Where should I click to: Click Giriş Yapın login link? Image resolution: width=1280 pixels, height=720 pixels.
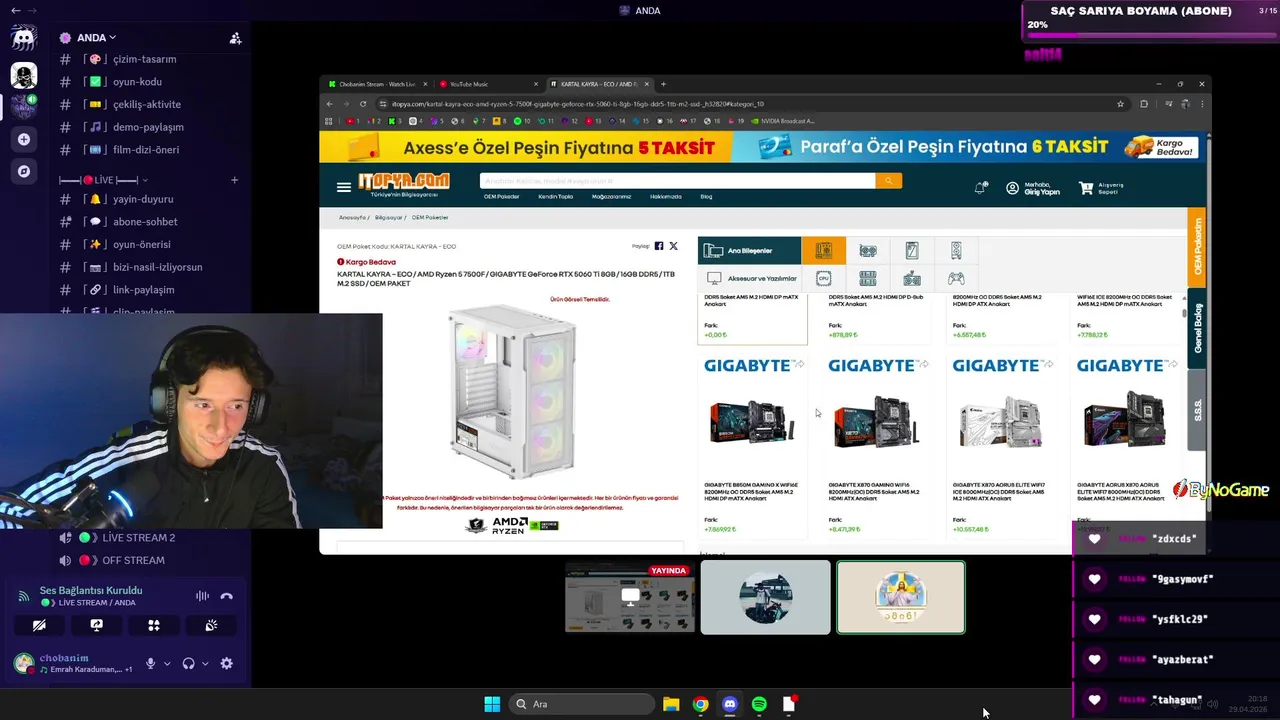[1042, 192]
